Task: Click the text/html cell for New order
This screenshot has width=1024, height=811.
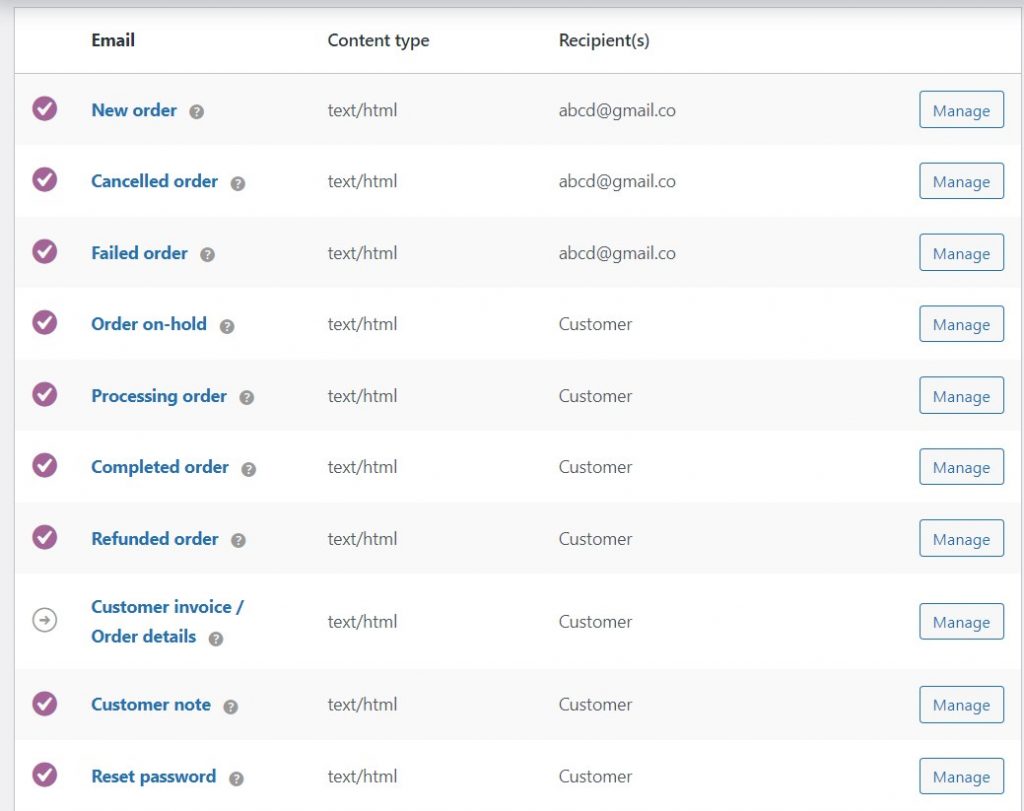Action: 362,110
